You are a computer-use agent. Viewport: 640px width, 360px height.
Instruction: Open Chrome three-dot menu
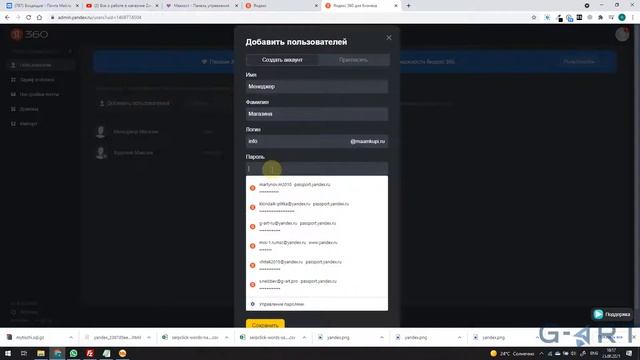pyautogui.click(x=633, y=18)
